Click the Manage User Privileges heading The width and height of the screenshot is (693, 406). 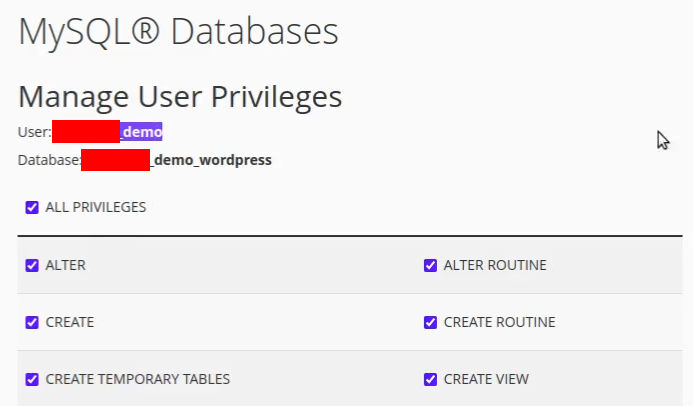[x=180, y=97]
